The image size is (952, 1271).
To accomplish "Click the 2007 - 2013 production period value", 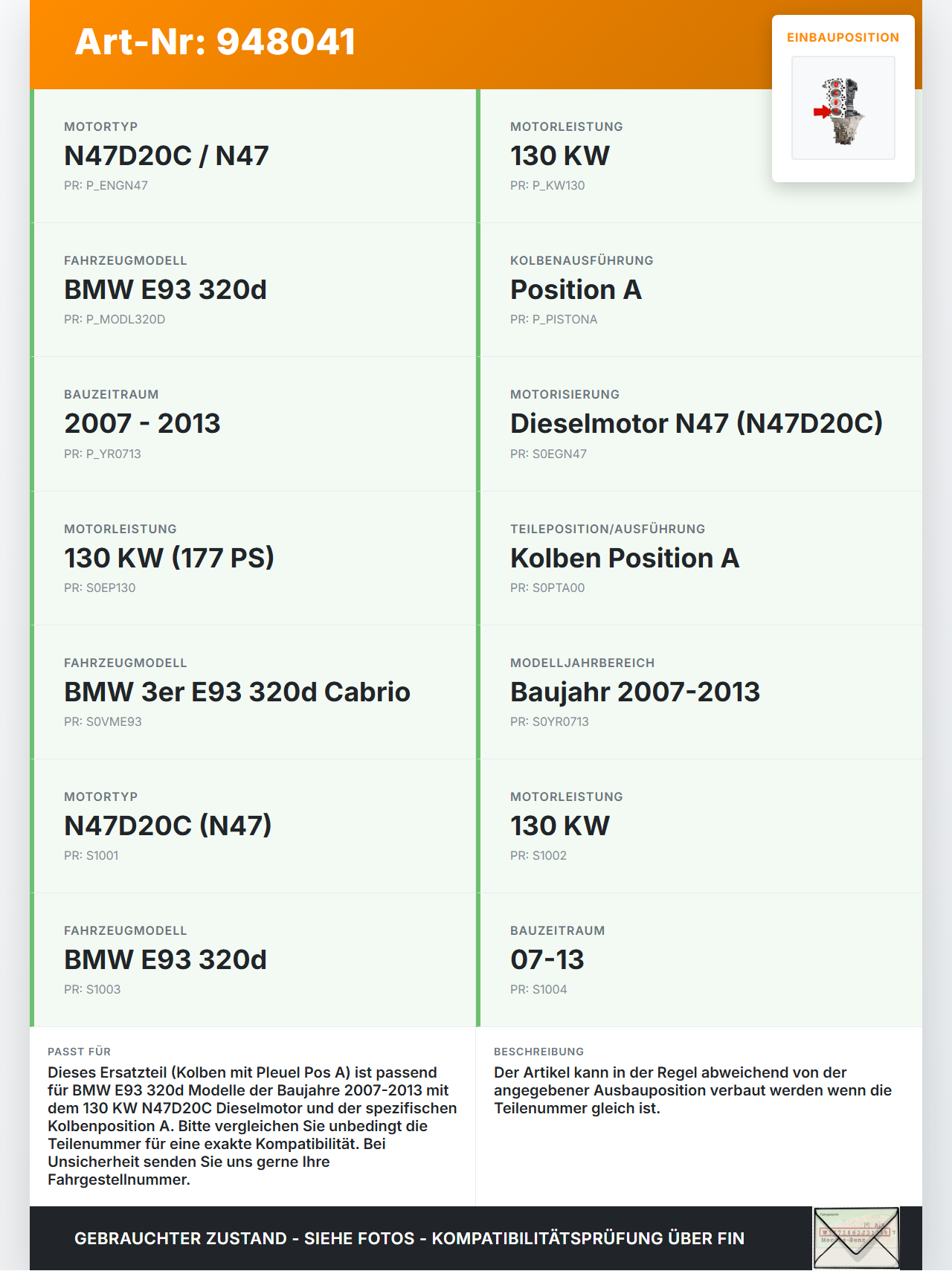I will pyautogui.click(x=142, y=424).
